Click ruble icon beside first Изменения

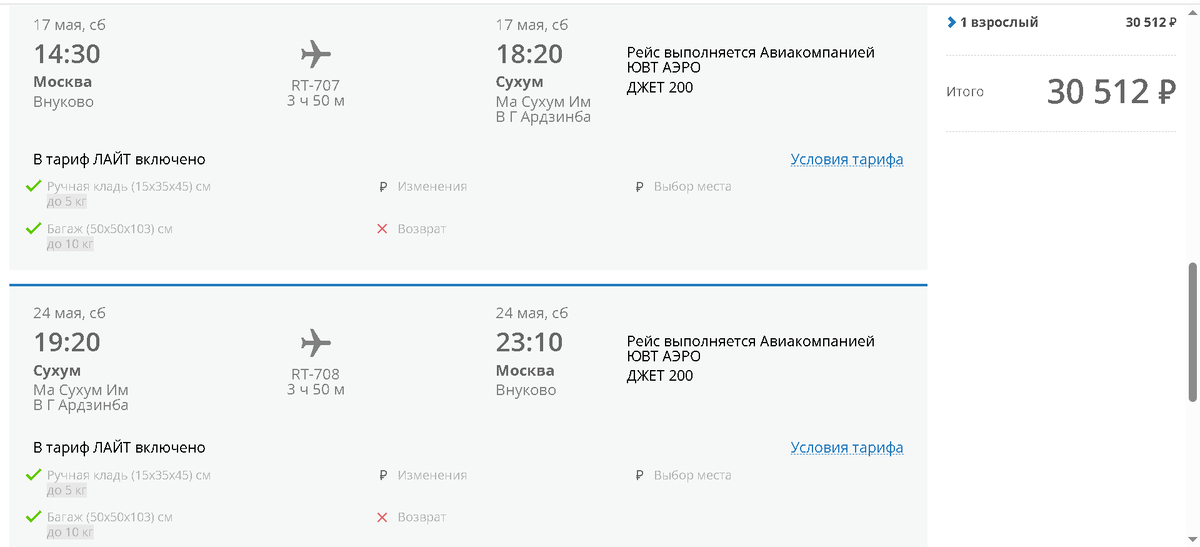[383, 187]
